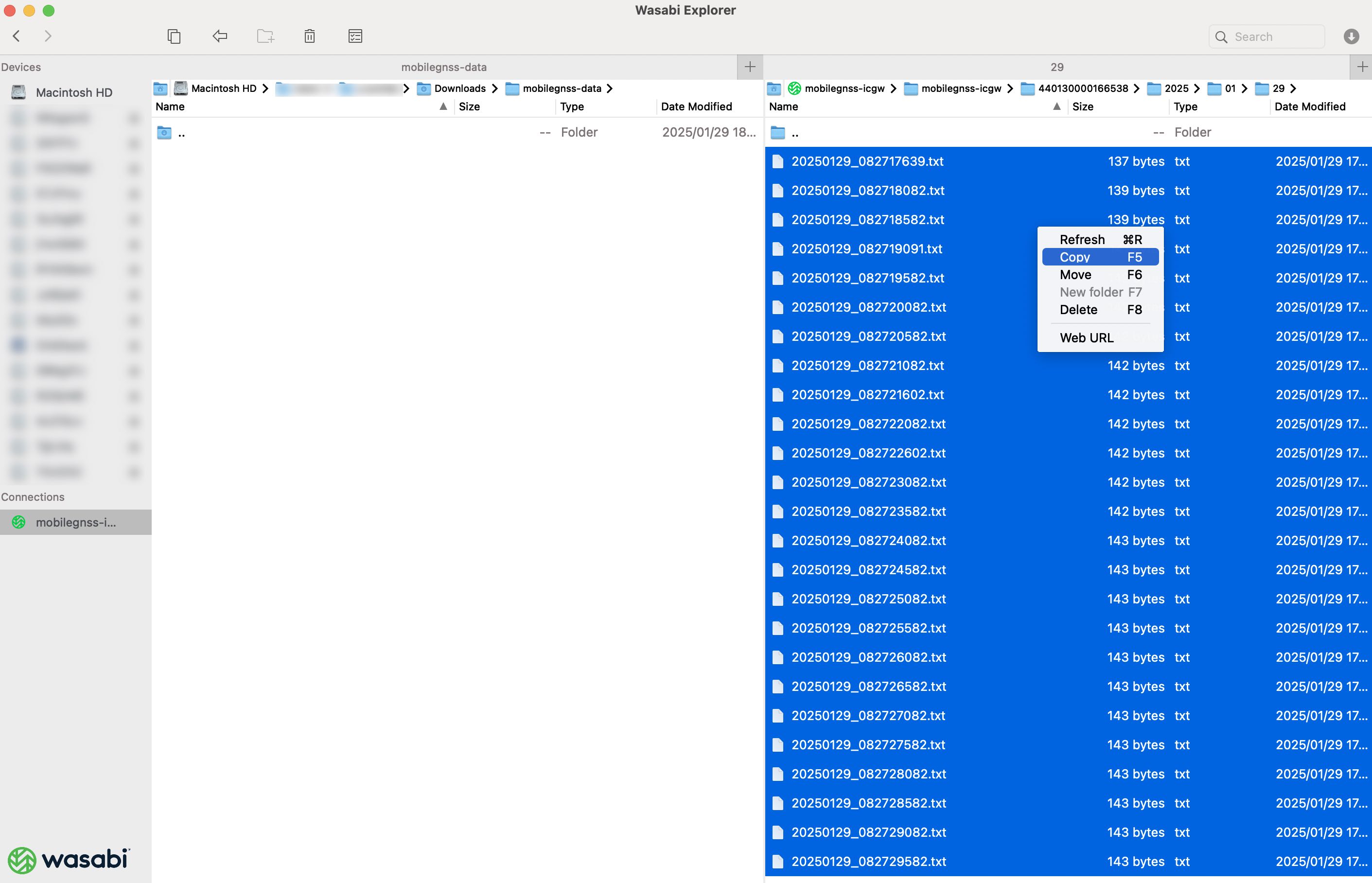
Task: Sort right pane by Name column
Action: pyautogui.click(x=916, y=106)
